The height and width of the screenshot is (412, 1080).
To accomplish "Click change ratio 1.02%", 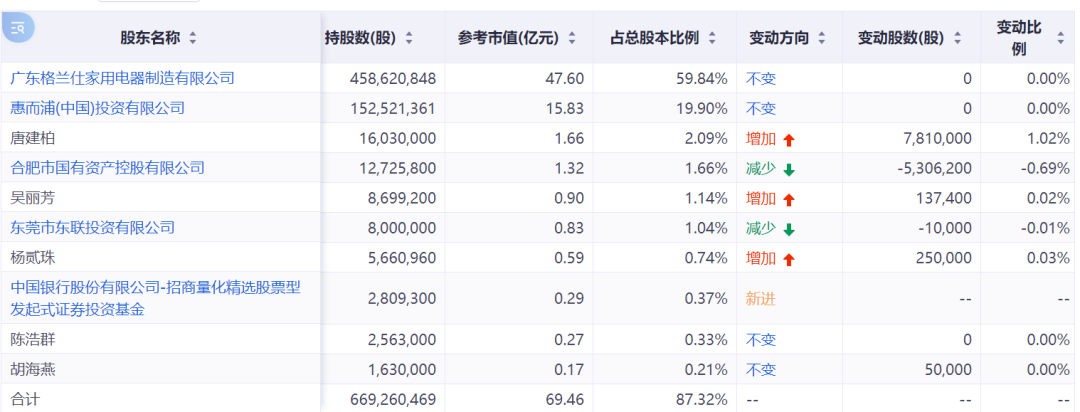I will (1048, 138).
